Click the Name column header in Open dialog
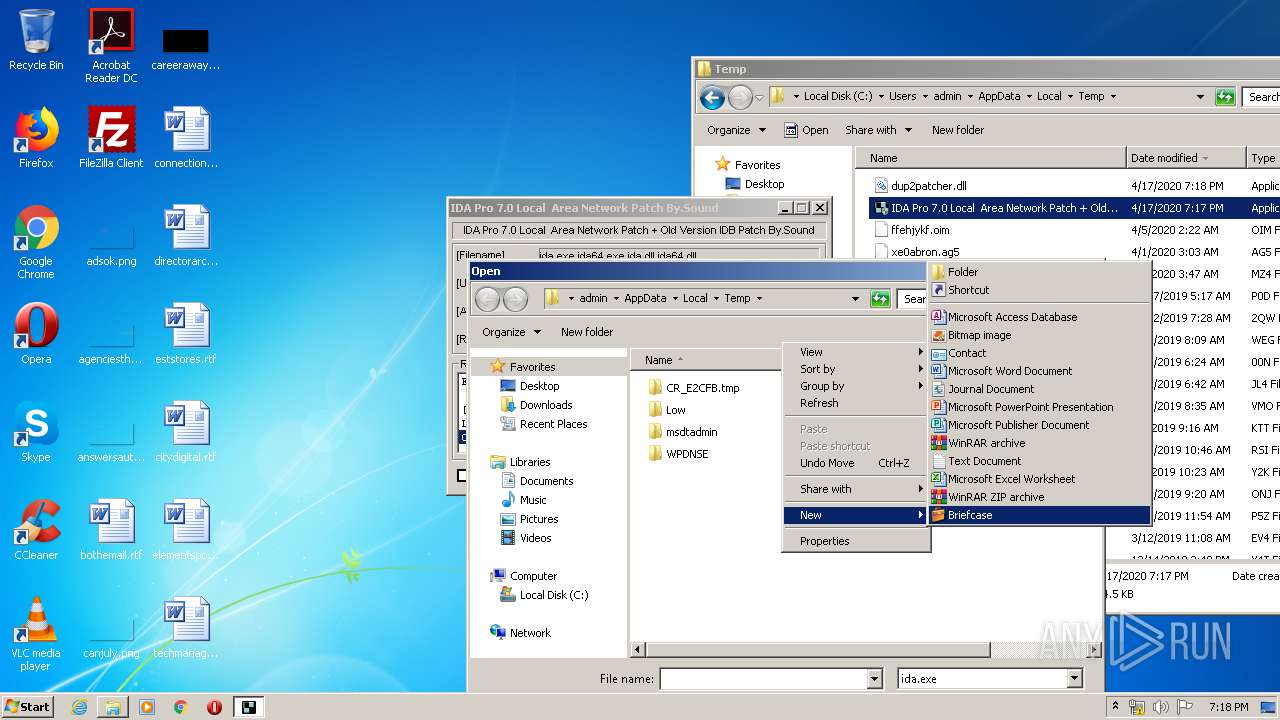1280x720 pixels. 704,360
